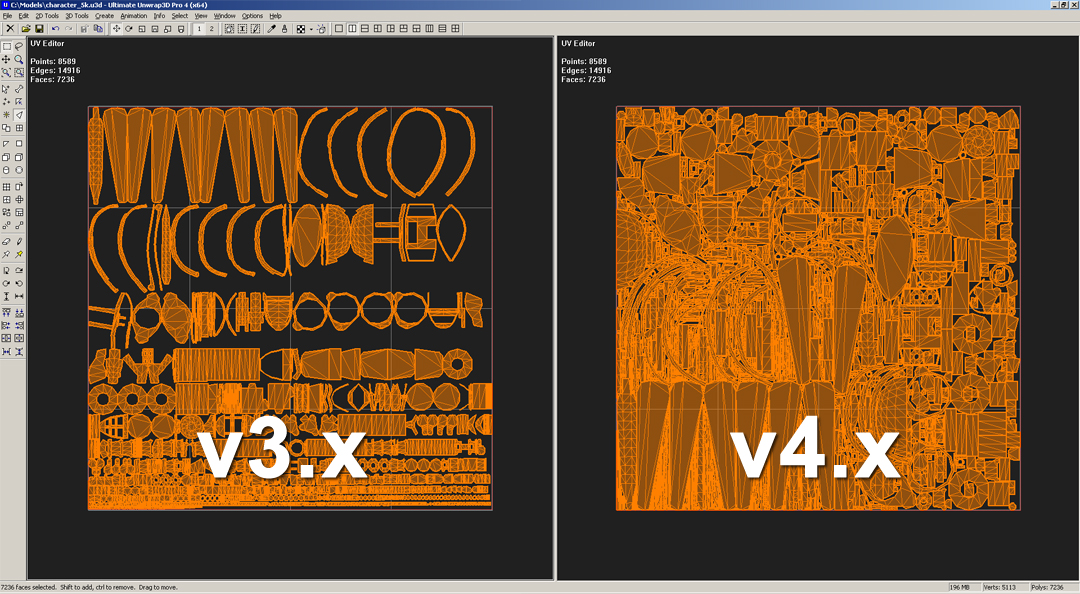Select the two horizontal panes layout
The width and height of the screenshot is (1080, 594).
[x=365, y=29]
